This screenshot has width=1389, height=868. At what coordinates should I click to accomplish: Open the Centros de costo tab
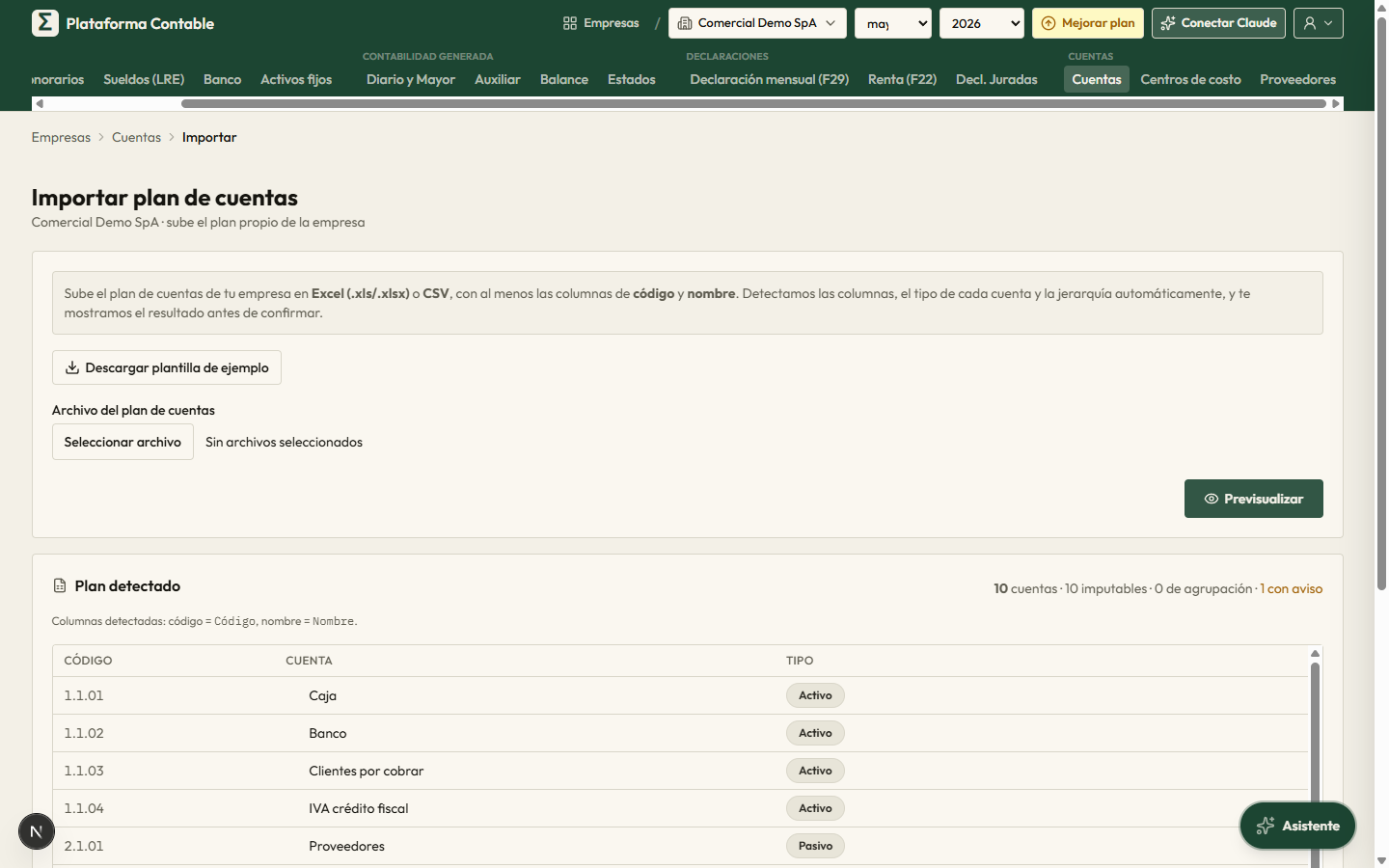coord(1191,79)
